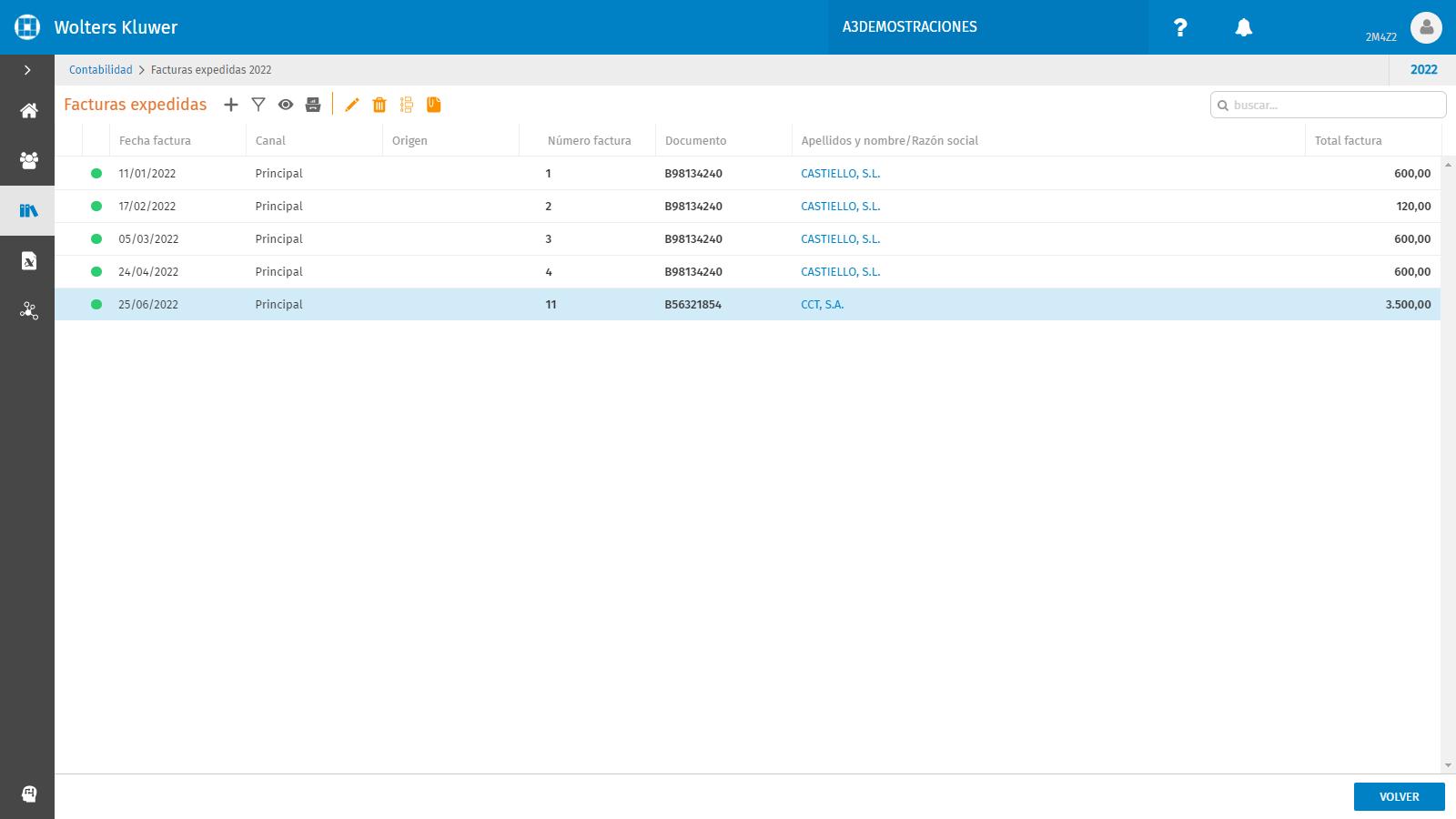Click the 3.500,00 total cell

click(1408, 304)
